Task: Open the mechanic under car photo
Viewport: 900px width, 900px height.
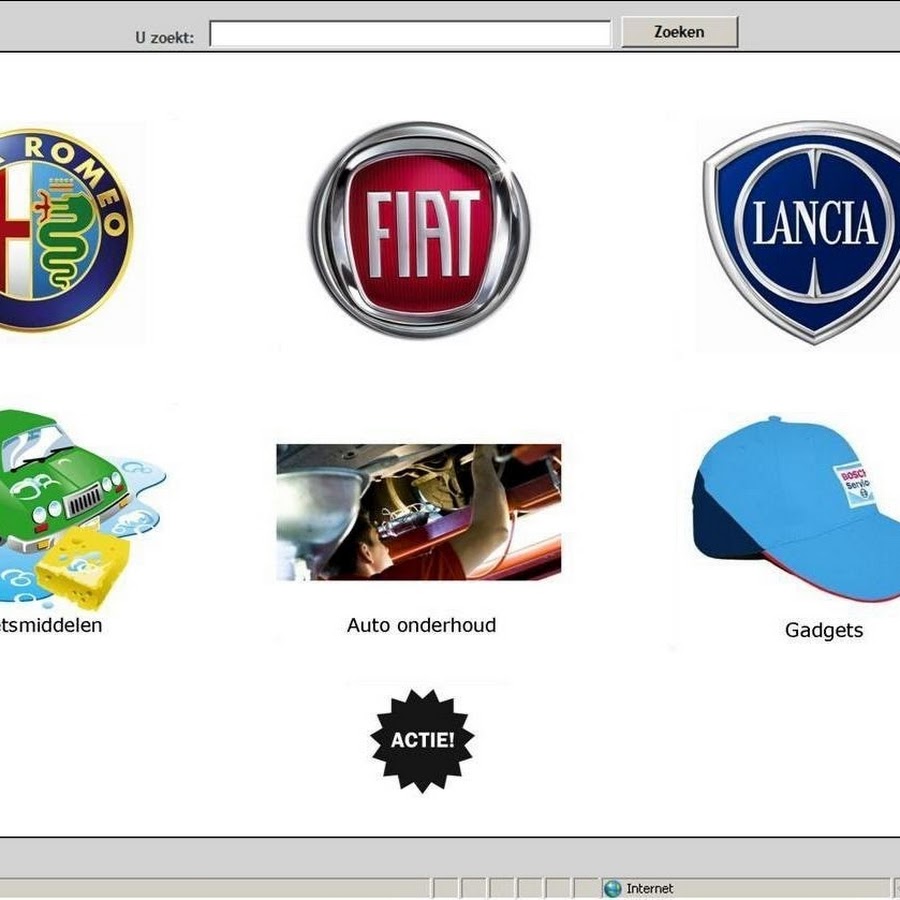Action: 419,512
